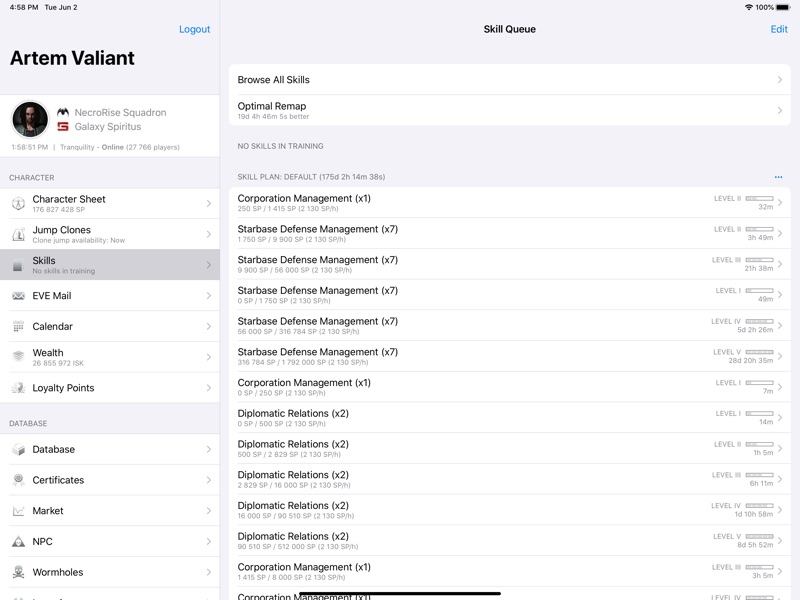Open skill plan options ellipsis
Screen dimensions: 800x600
[x=778, y=177]
